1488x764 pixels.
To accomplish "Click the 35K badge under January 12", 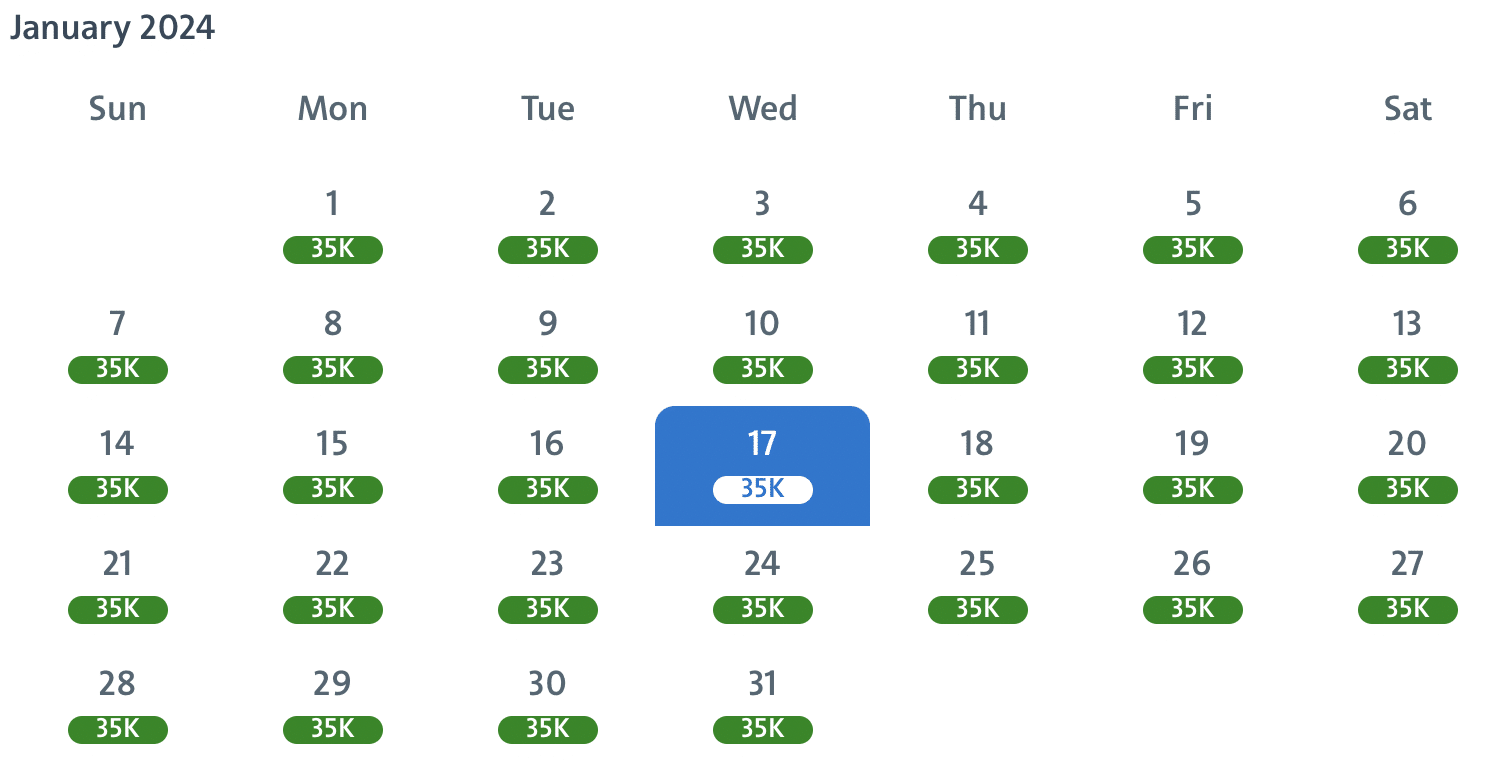I will pos(1192,369).
